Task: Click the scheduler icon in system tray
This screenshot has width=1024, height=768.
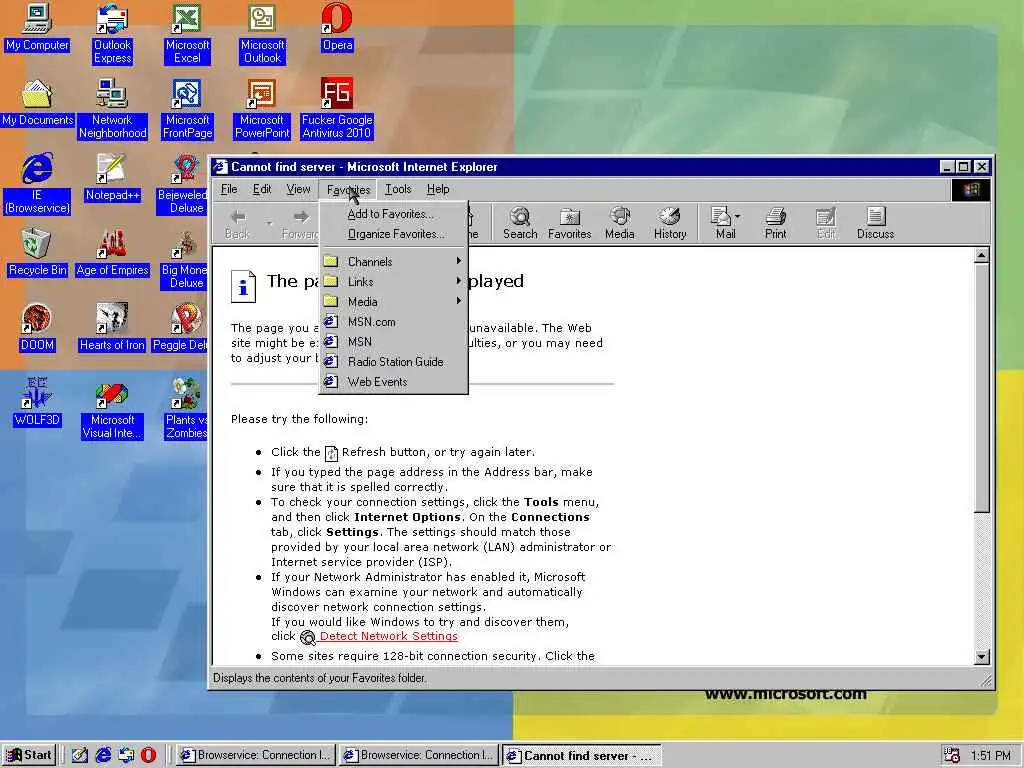Action: [x=952, y=755]
